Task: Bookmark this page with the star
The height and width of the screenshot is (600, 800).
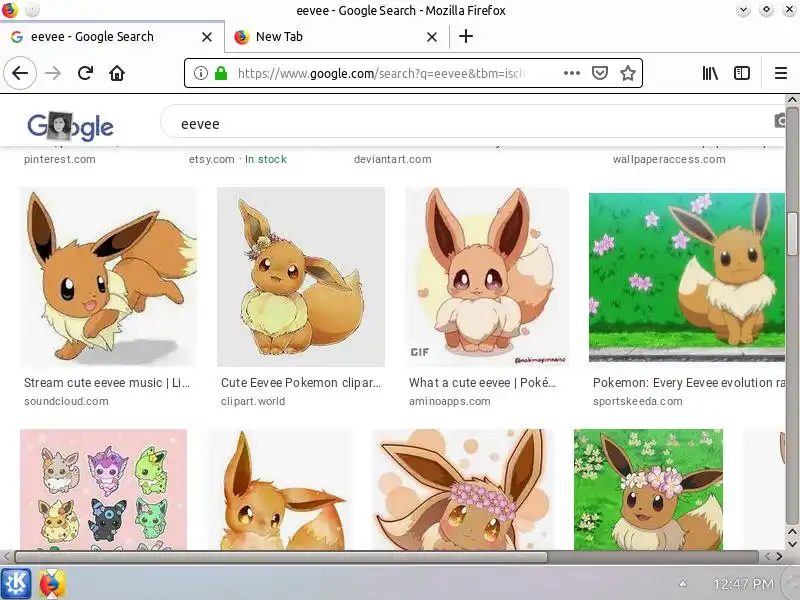Action: (628, 73)
